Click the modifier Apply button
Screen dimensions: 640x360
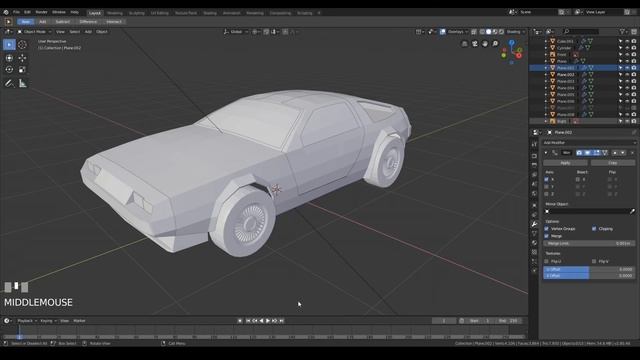(x=565, y=163)
